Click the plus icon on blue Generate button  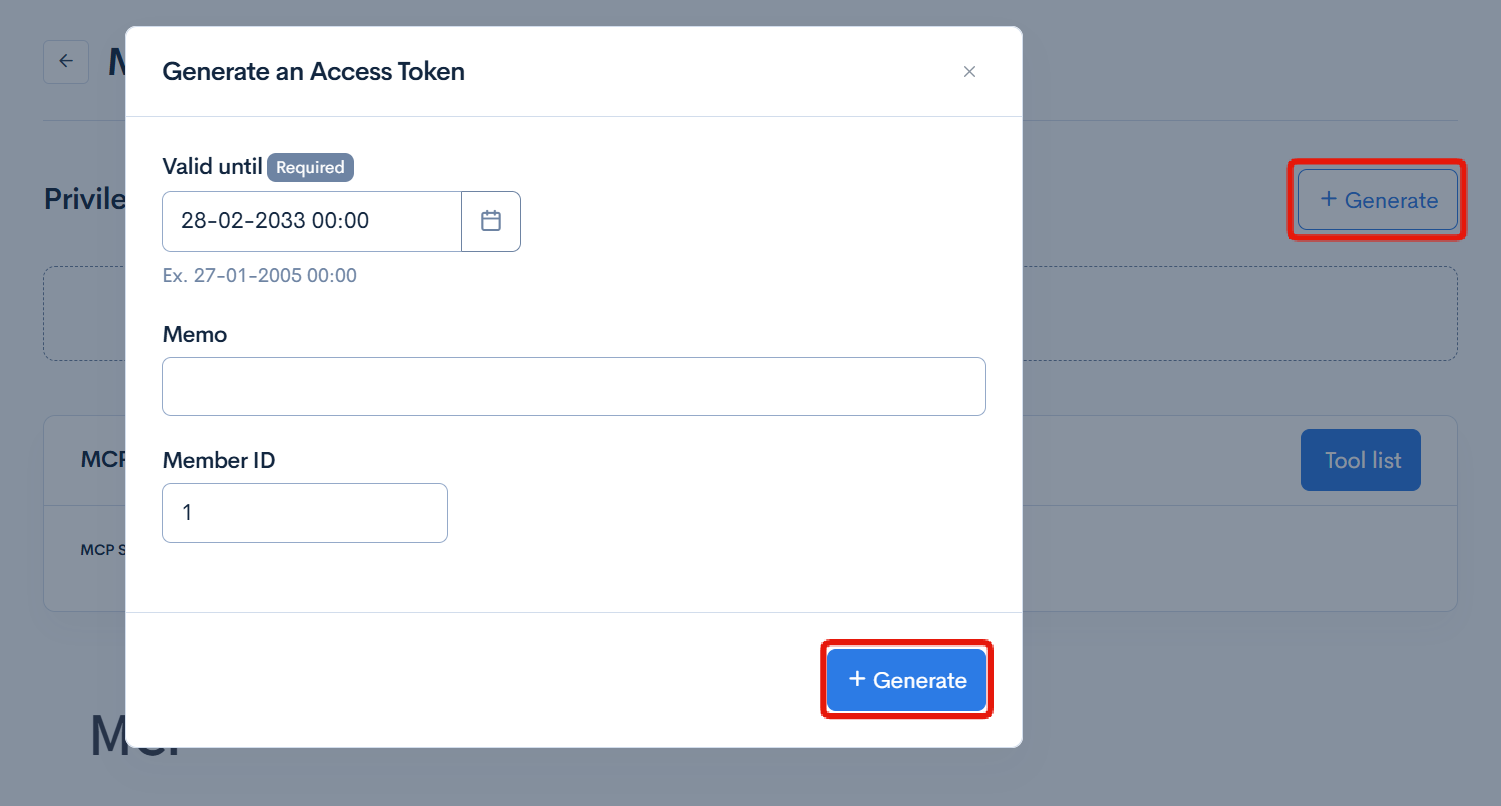[x=856, y=679]
